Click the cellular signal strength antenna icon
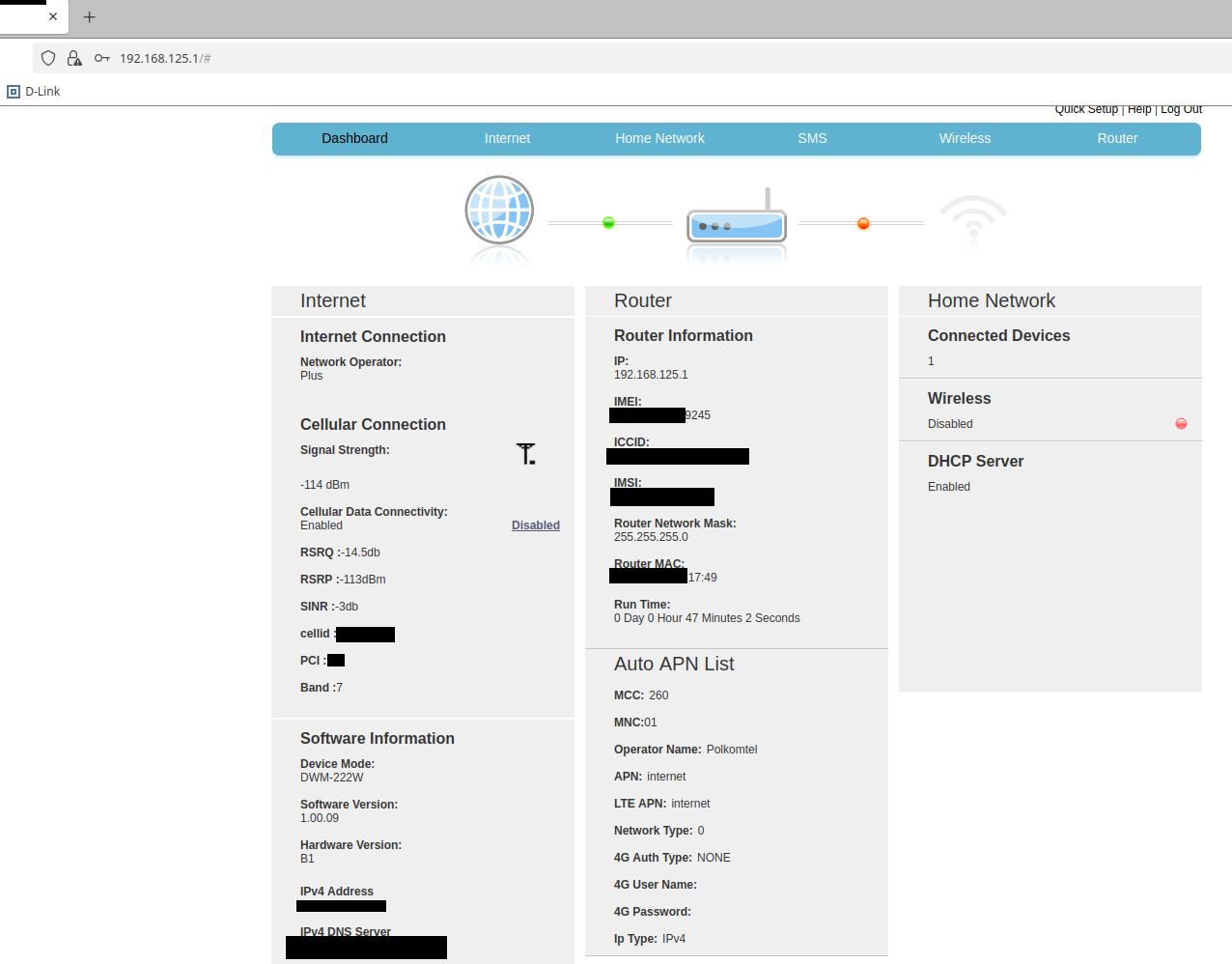 pyautogui.click(x=526, y=454)
